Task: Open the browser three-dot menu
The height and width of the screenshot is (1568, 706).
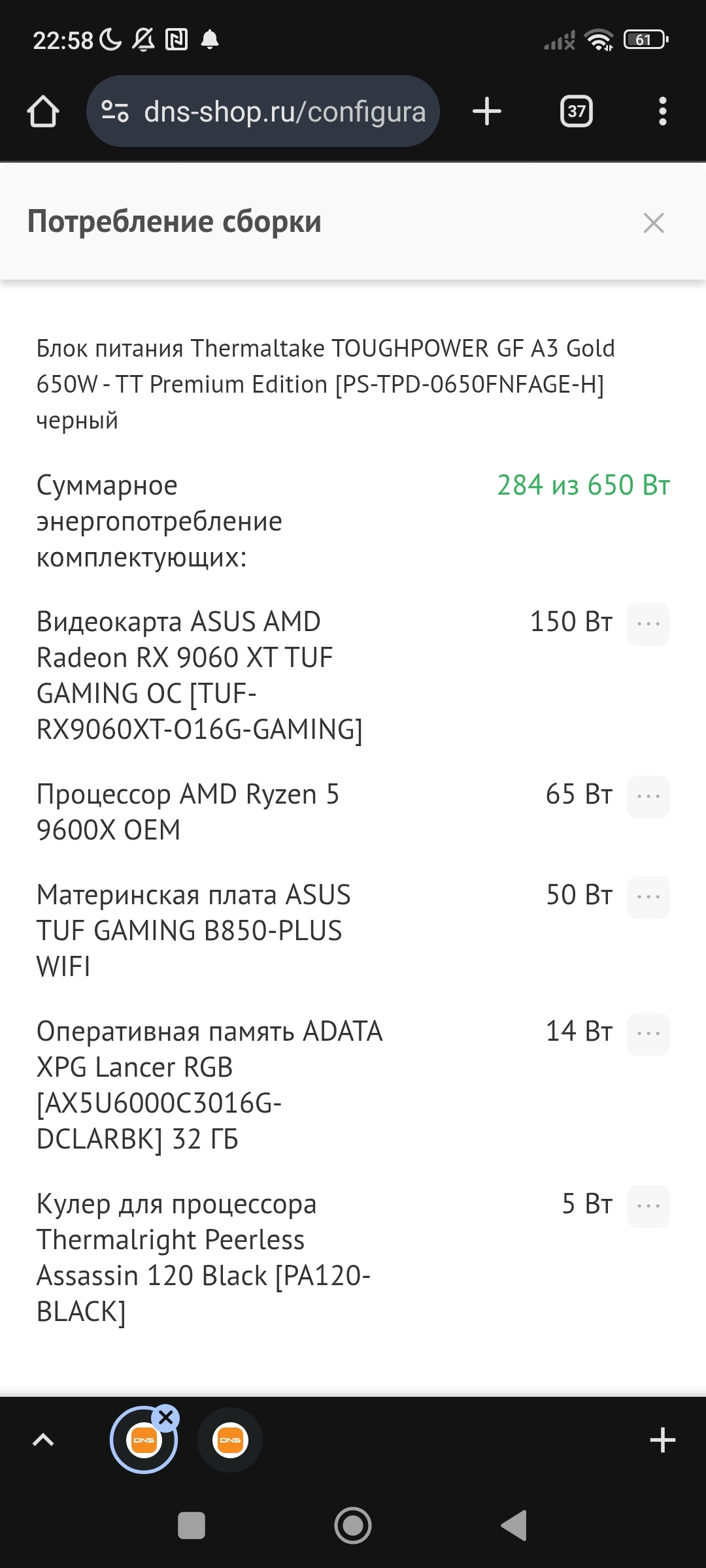Action: (x=663, y=111)
